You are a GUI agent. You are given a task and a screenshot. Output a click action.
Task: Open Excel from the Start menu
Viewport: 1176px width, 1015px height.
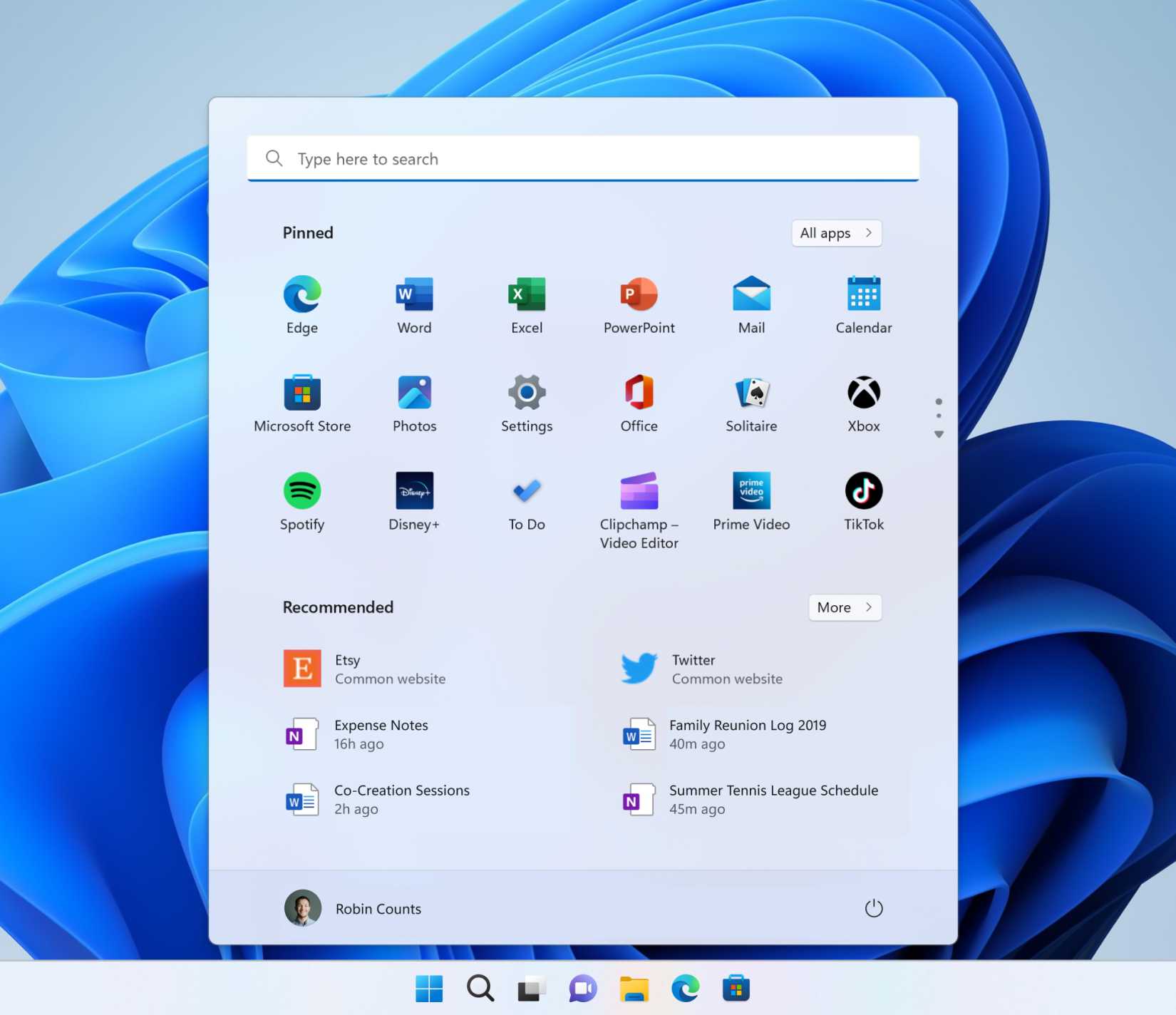click(x=526, y=303)
